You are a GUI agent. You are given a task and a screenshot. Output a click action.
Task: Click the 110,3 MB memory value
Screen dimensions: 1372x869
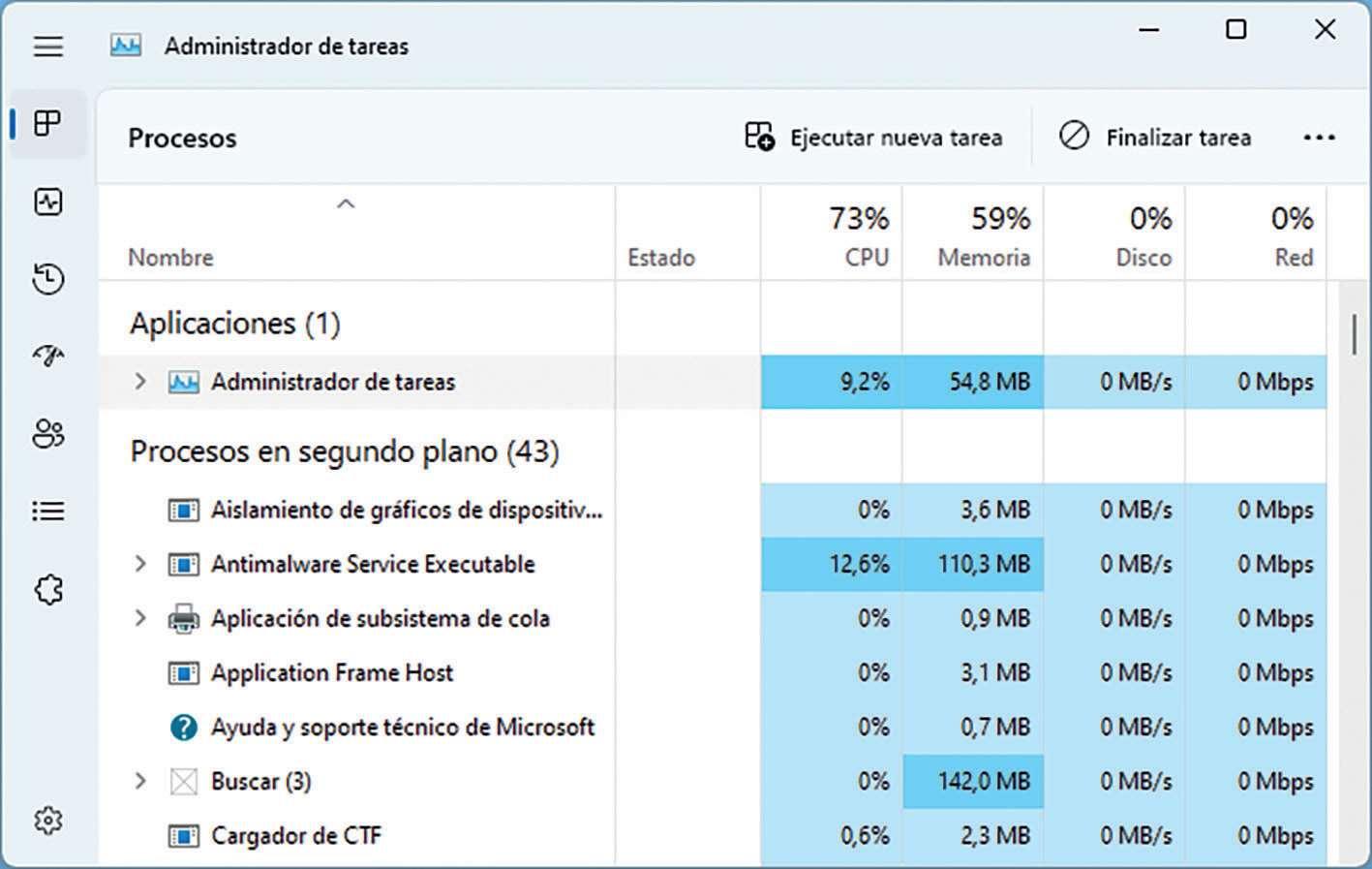pos(984,564)
